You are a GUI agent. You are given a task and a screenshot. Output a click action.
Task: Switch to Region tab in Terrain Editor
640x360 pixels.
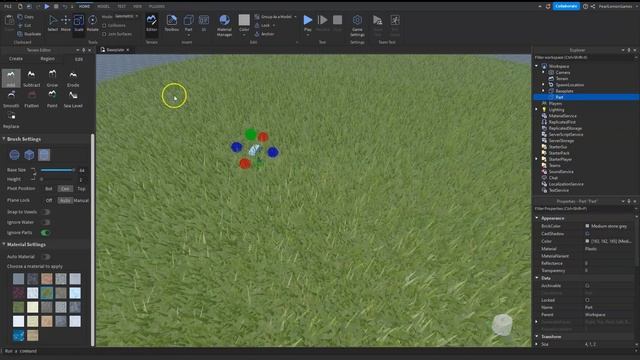pyautogui.click(x=47, y=59)
